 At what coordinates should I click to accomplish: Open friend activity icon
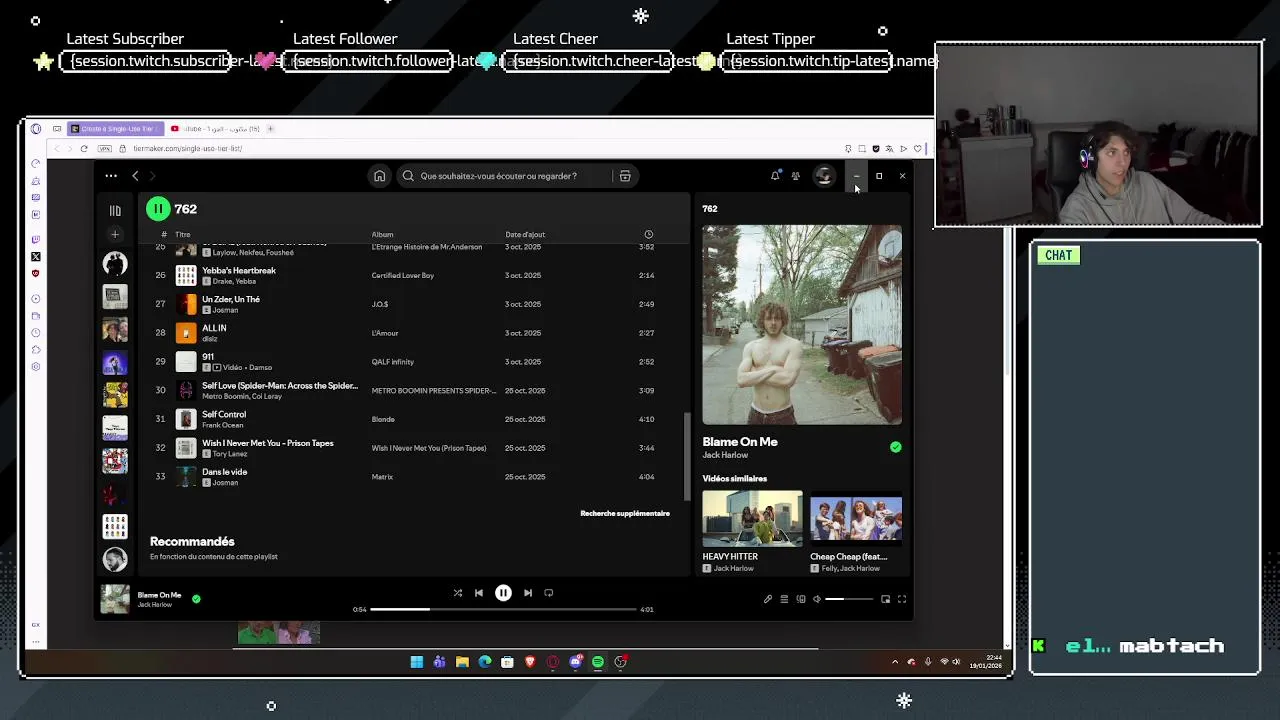tap(796, 176)
